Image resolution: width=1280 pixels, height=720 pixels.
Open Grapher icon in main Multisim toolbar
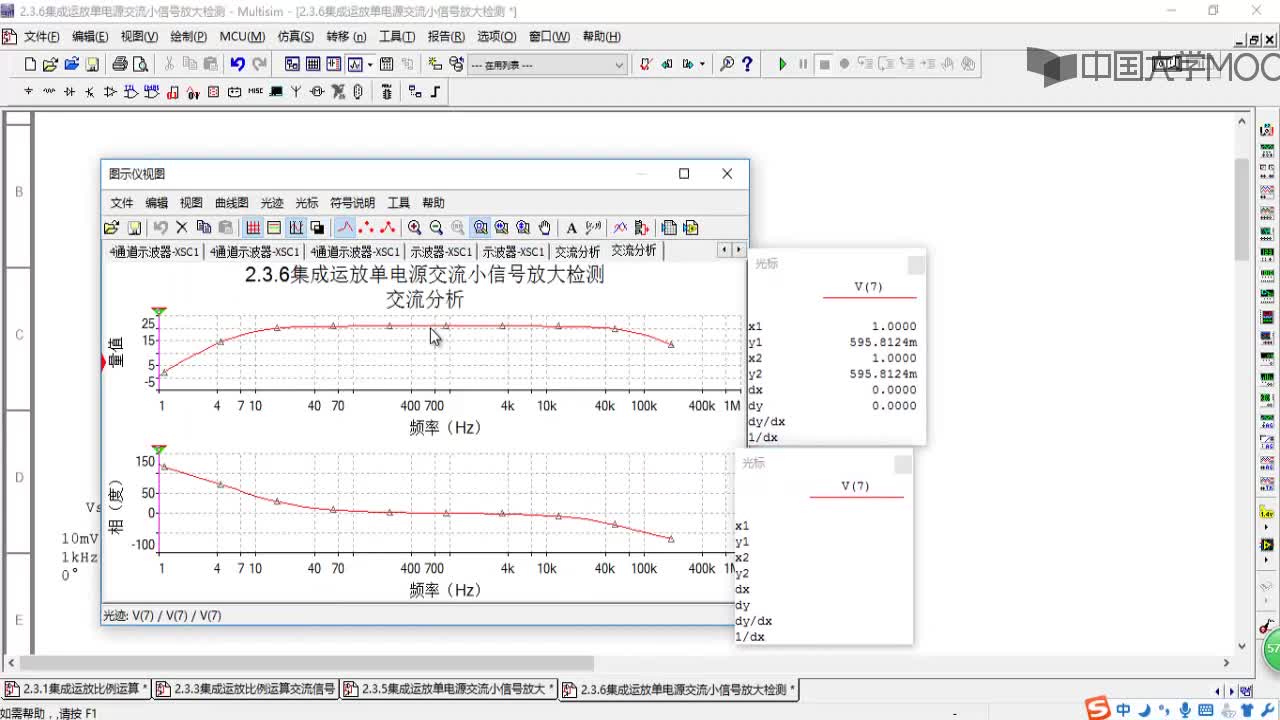(x=355, y=64)
